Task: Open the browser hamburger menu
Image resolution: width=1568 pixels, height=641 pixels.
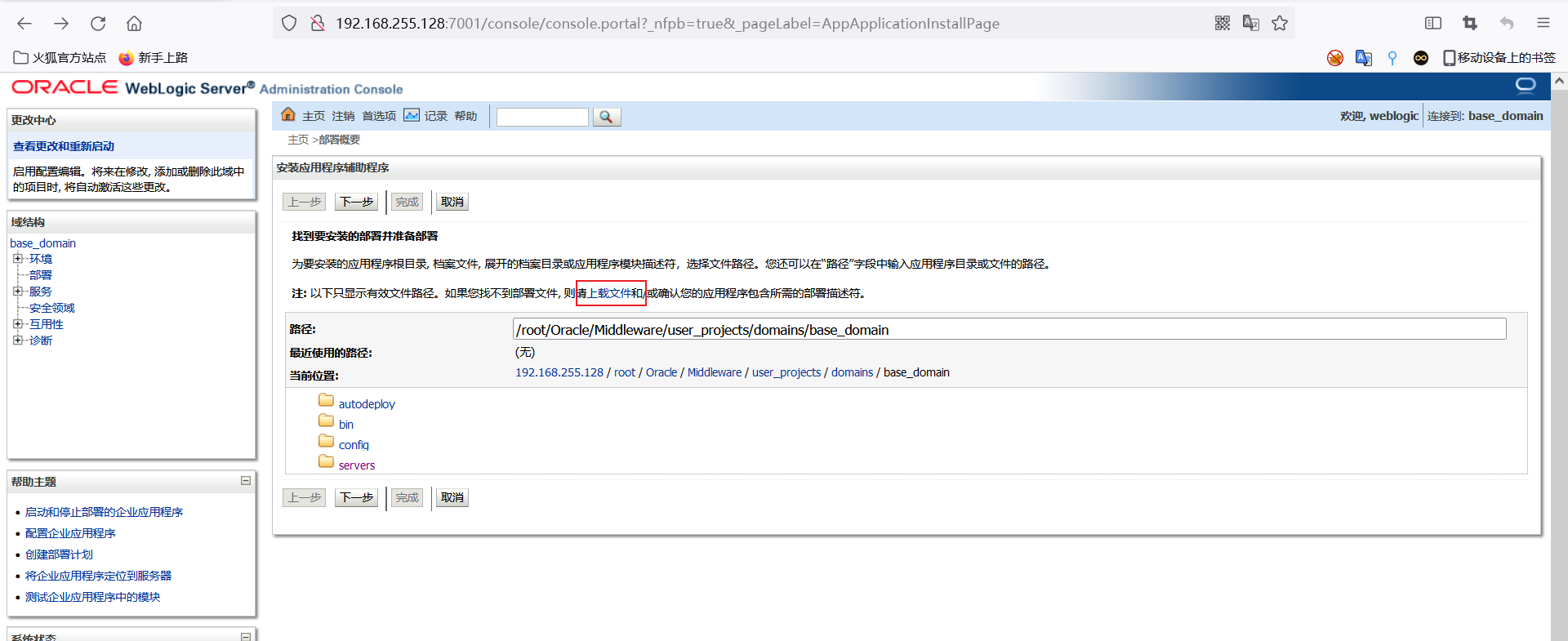Action: (1543, 24)
